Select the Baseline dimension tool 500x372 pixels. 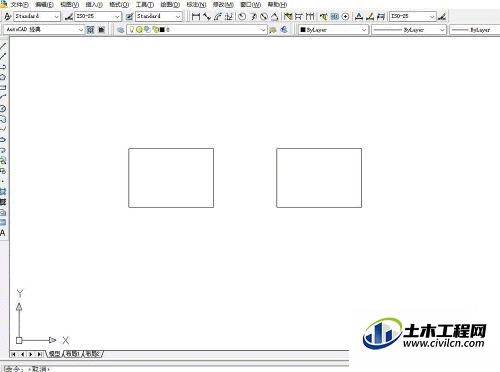coord(299,16)
